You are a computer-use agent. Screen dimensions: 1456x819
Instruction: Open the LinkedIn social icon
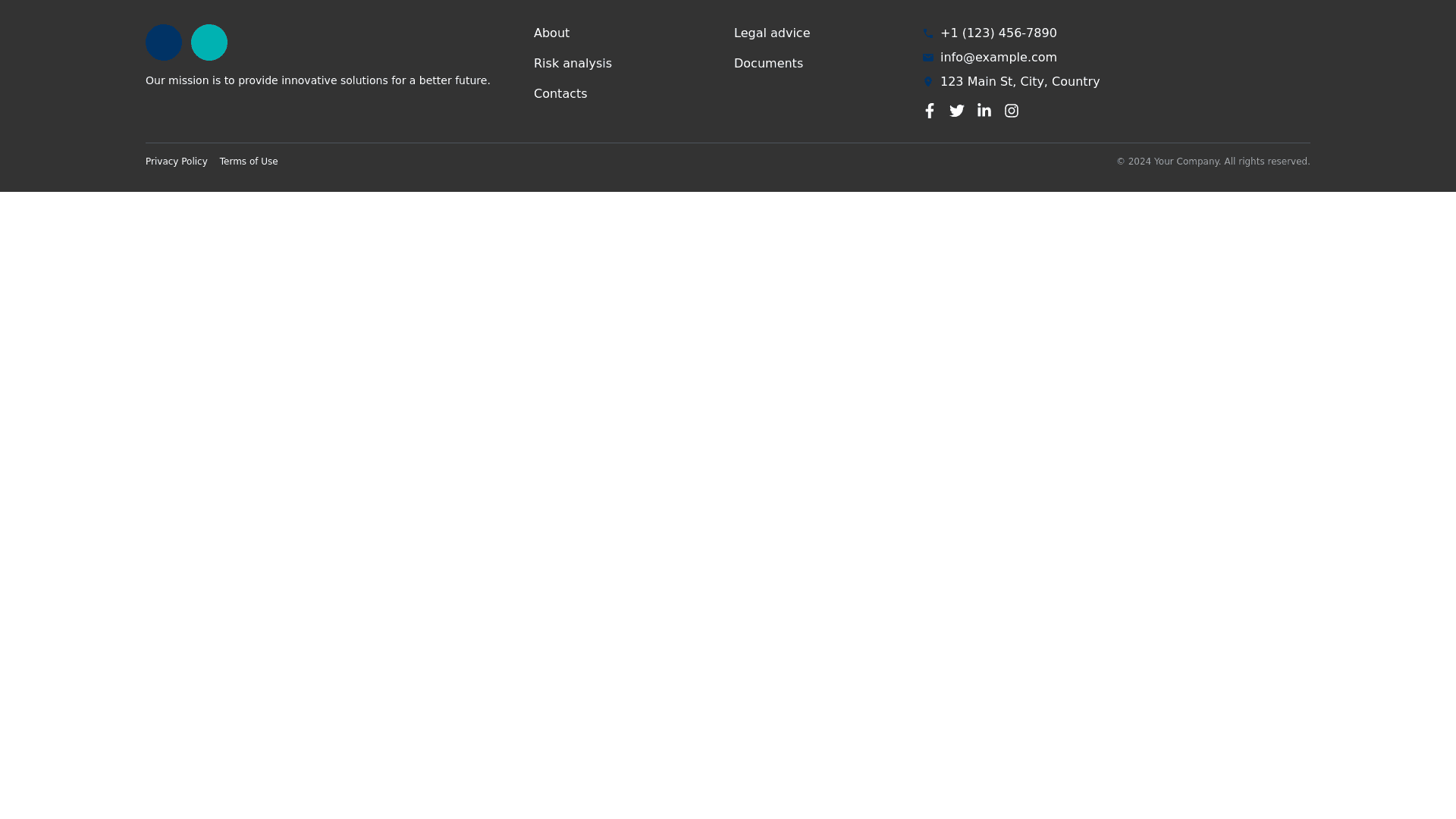(x=984, y=111)
